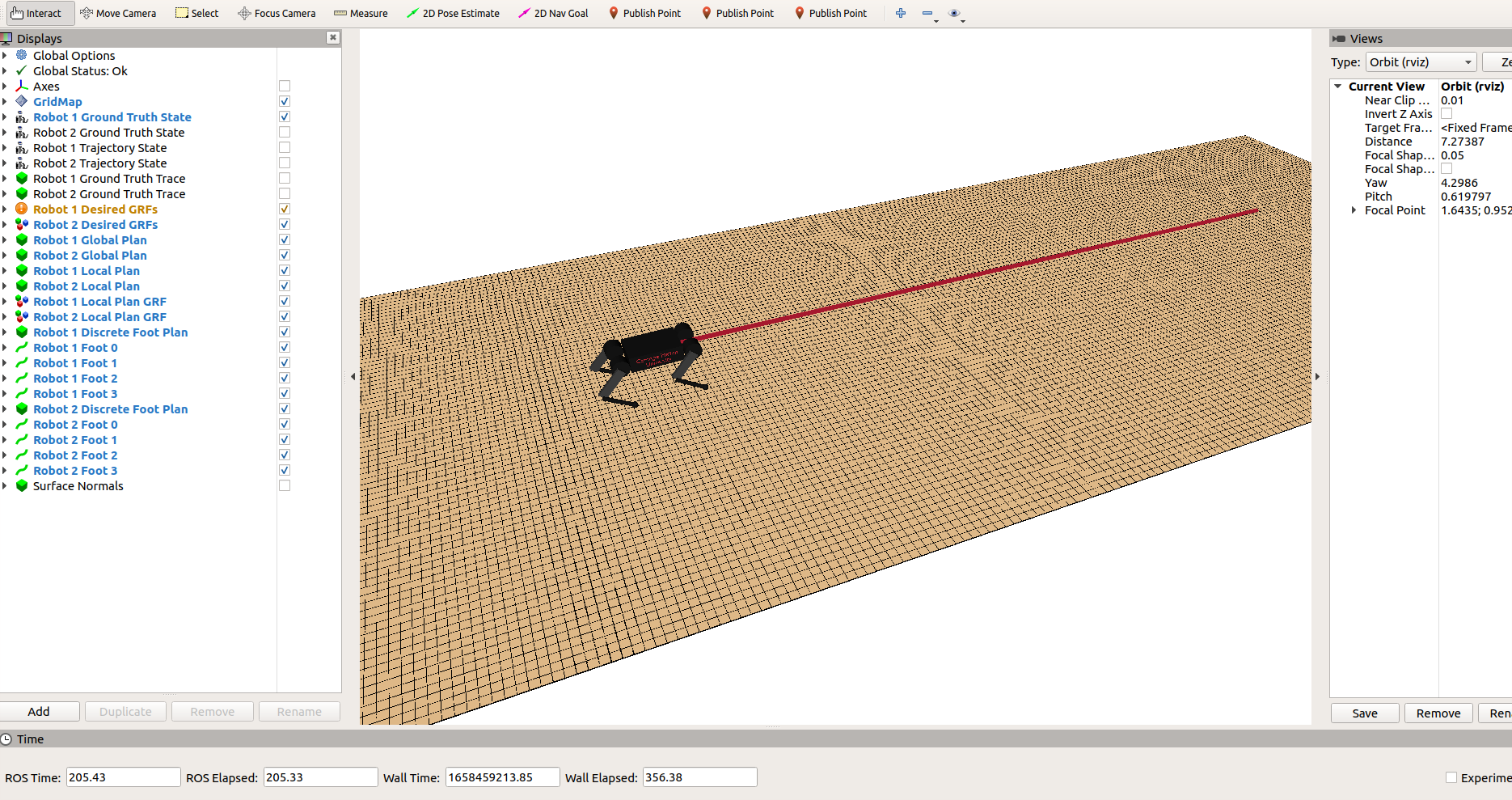Click Surface Normals green cube icon
Screen dimensions: 1512x800
(22, 485)
